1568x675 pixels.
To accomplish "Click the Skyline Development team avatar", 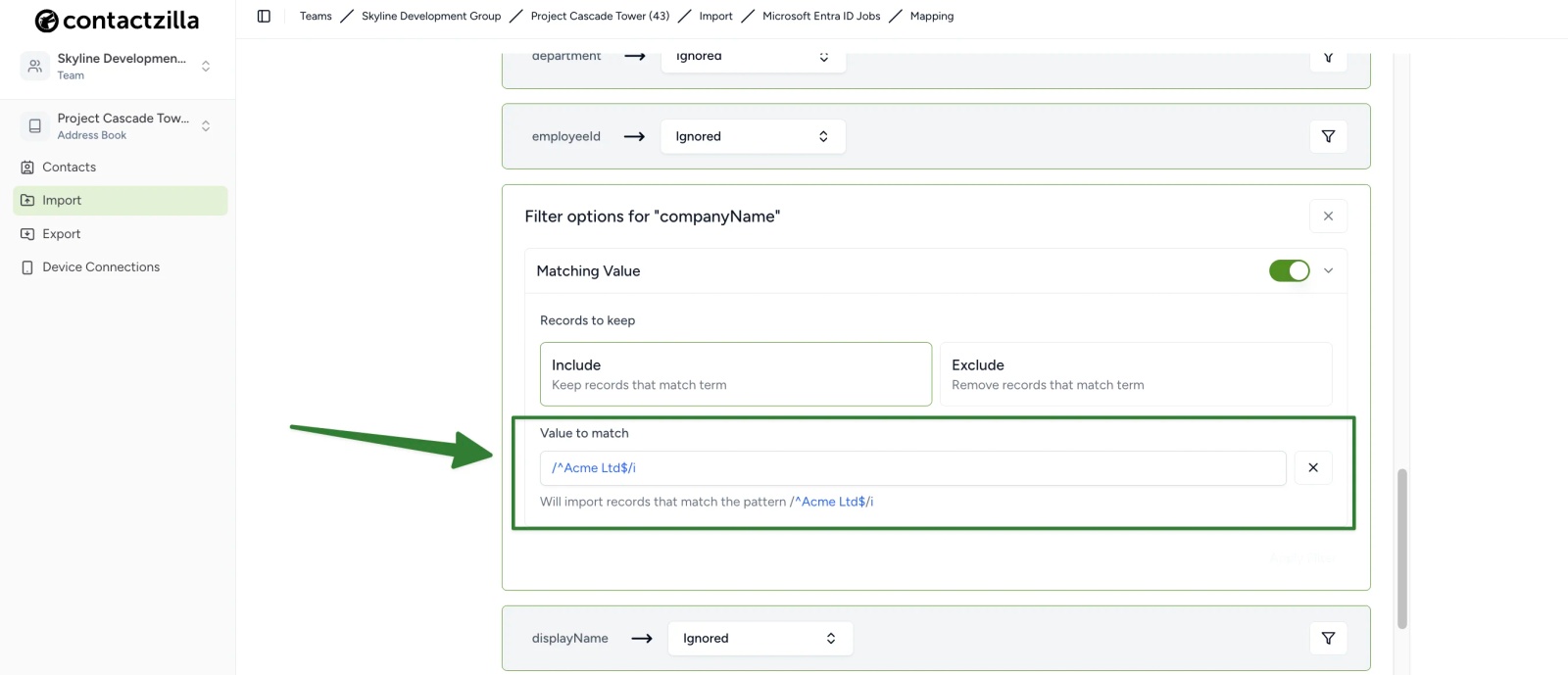I will pyautogui.click(x=34, y=66).
